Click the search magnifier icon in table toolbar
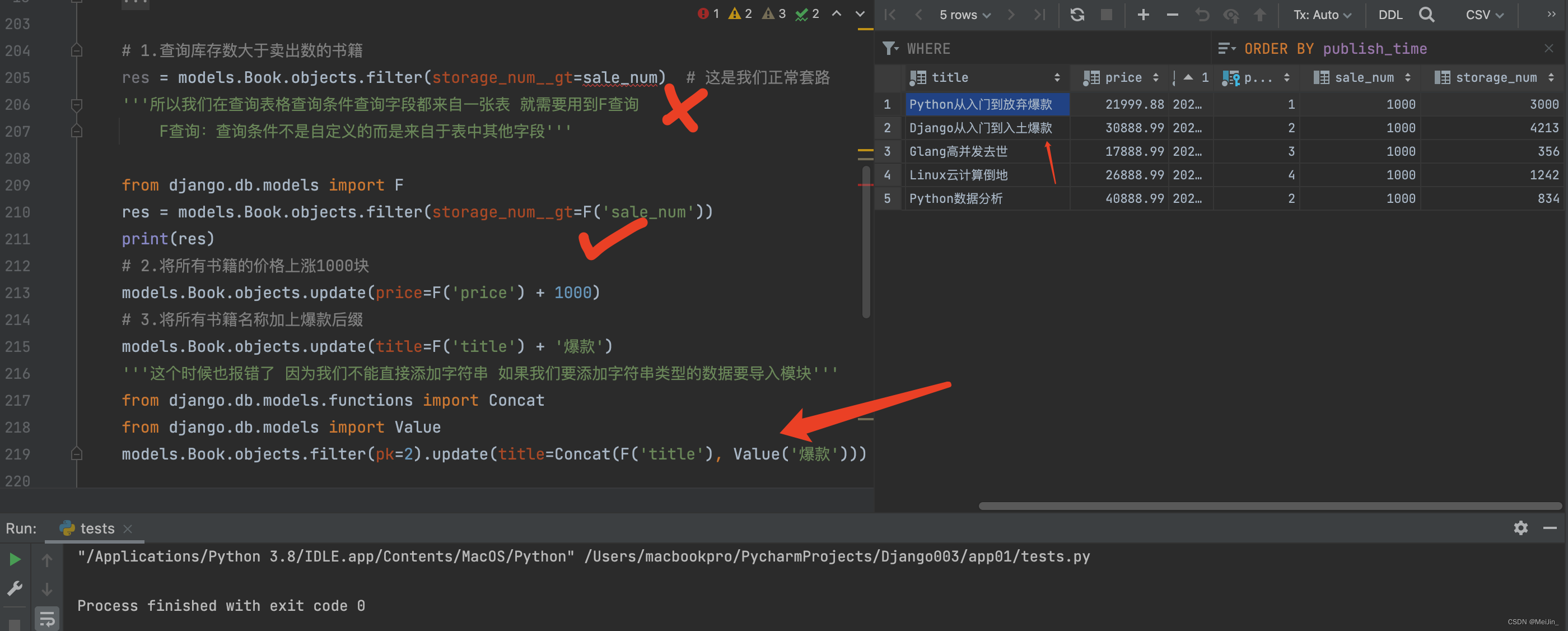 pyautogui.click(x=1426, y=15)
